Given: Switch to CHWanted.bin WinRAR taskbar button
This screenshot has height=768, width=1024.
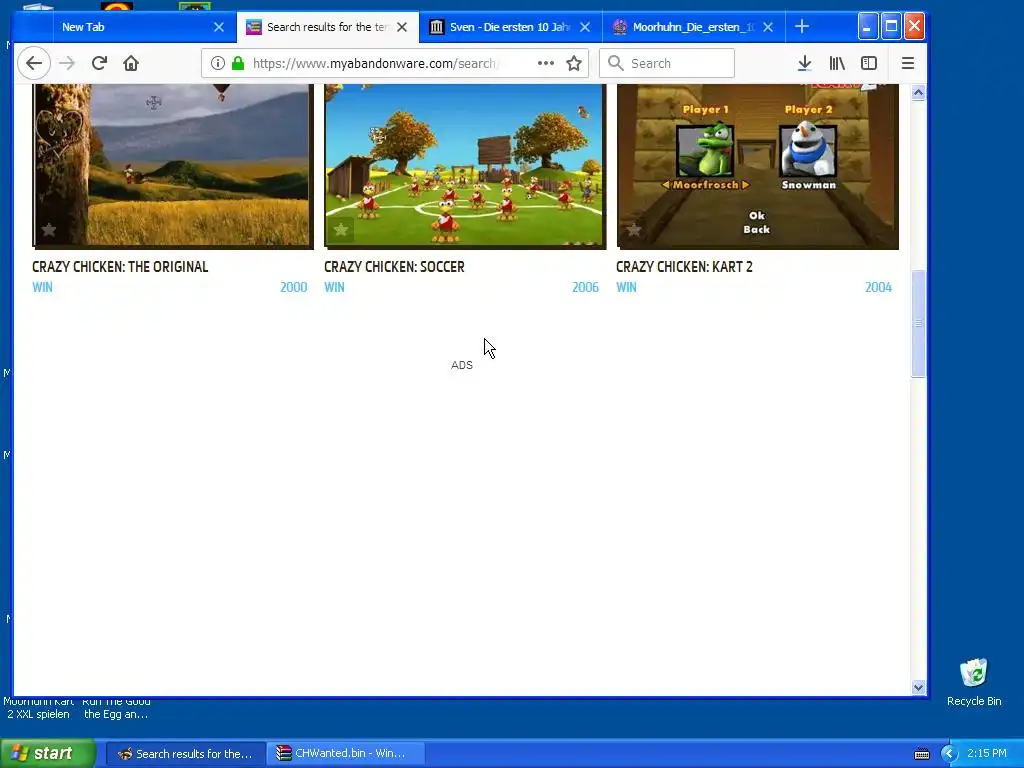Looking at the screenshot, I should coord(346,754).
